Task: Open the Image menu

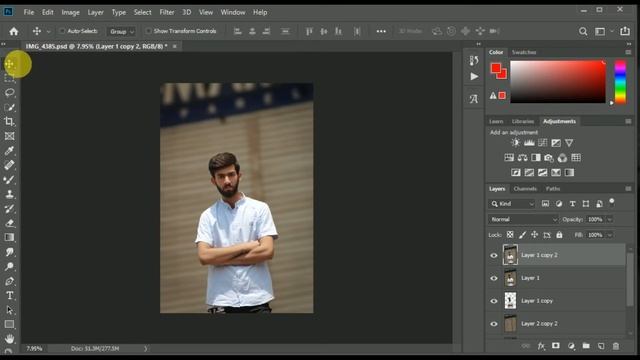Action: [70, 12]
